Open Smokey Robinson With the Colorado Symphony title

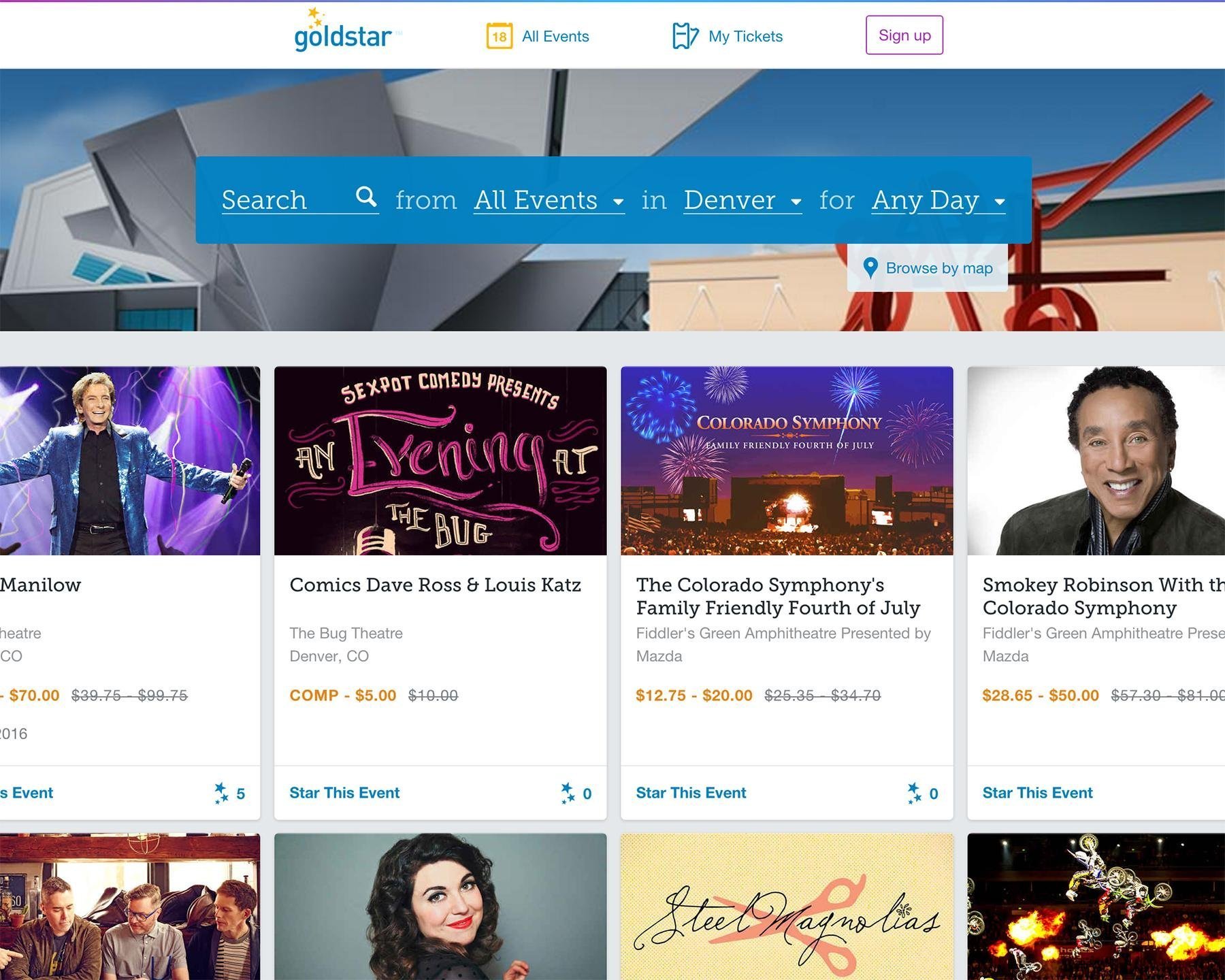click(x=1103, y=596)
